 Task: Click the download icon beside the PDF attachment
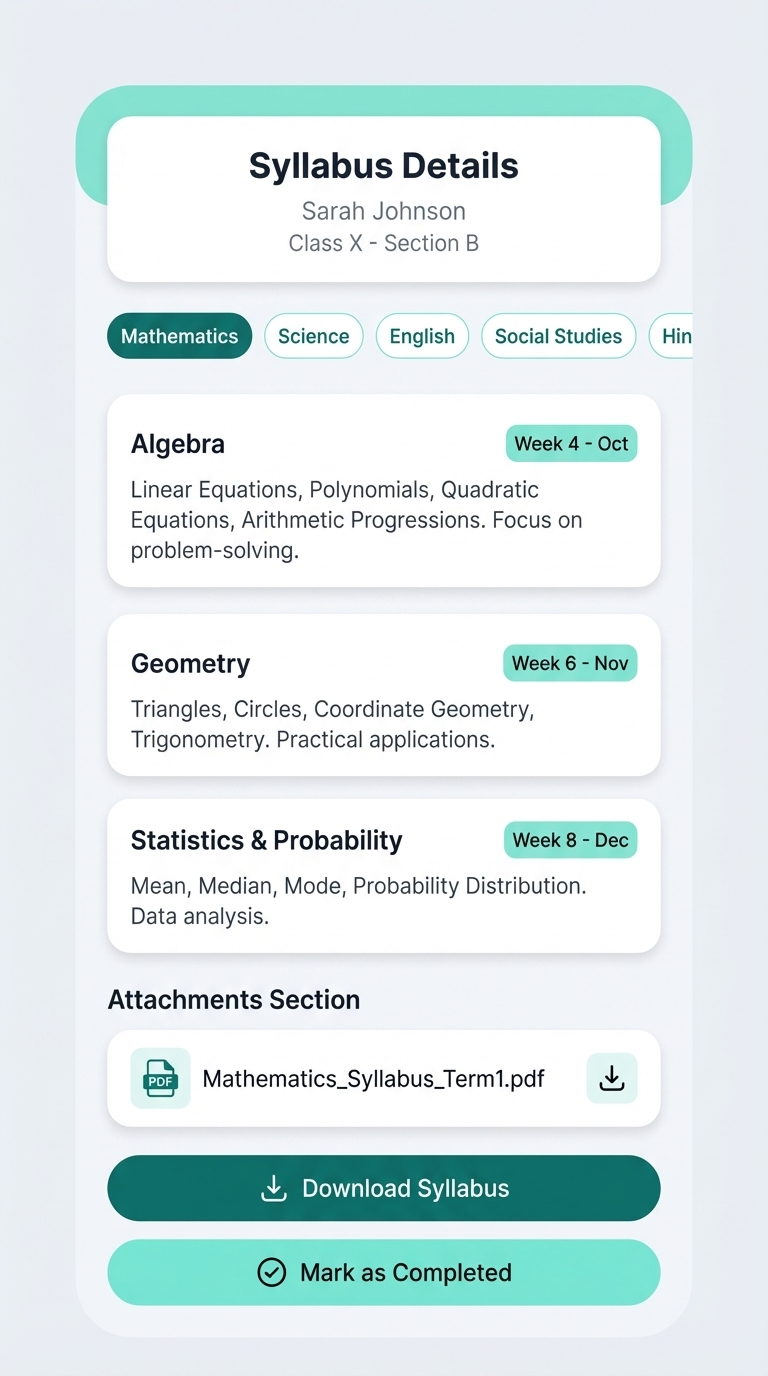[x=611, y=1078]
